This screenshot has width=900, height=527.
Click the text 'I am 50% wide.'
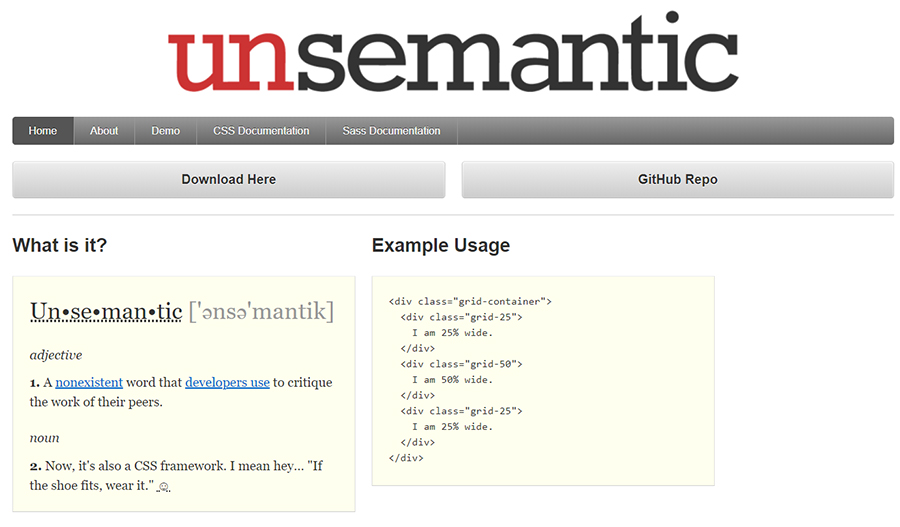pyautogui.click(x=452, y=379)
